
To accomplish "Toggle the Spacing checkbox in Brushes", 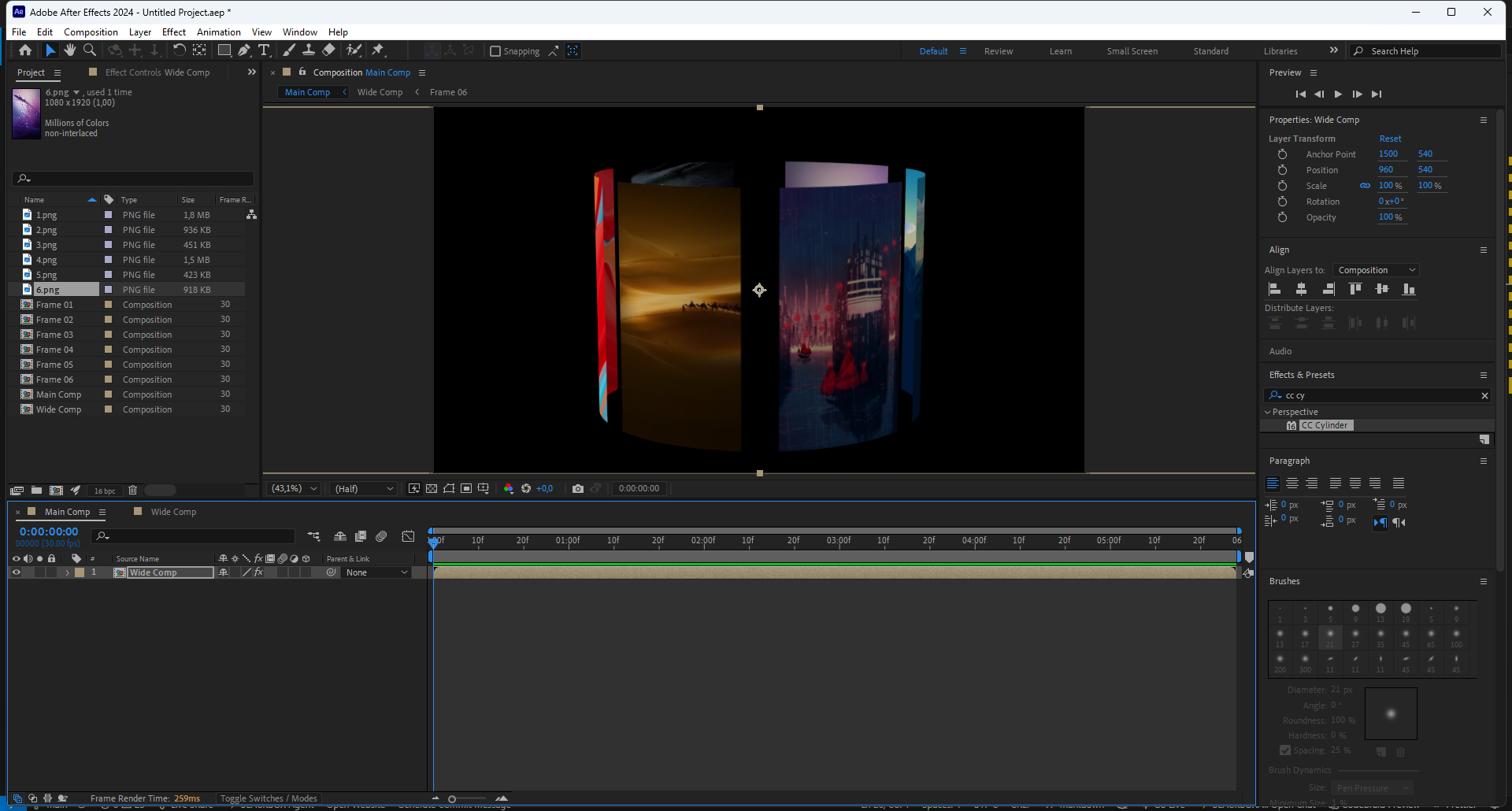I will click(x=1285, y=750).
